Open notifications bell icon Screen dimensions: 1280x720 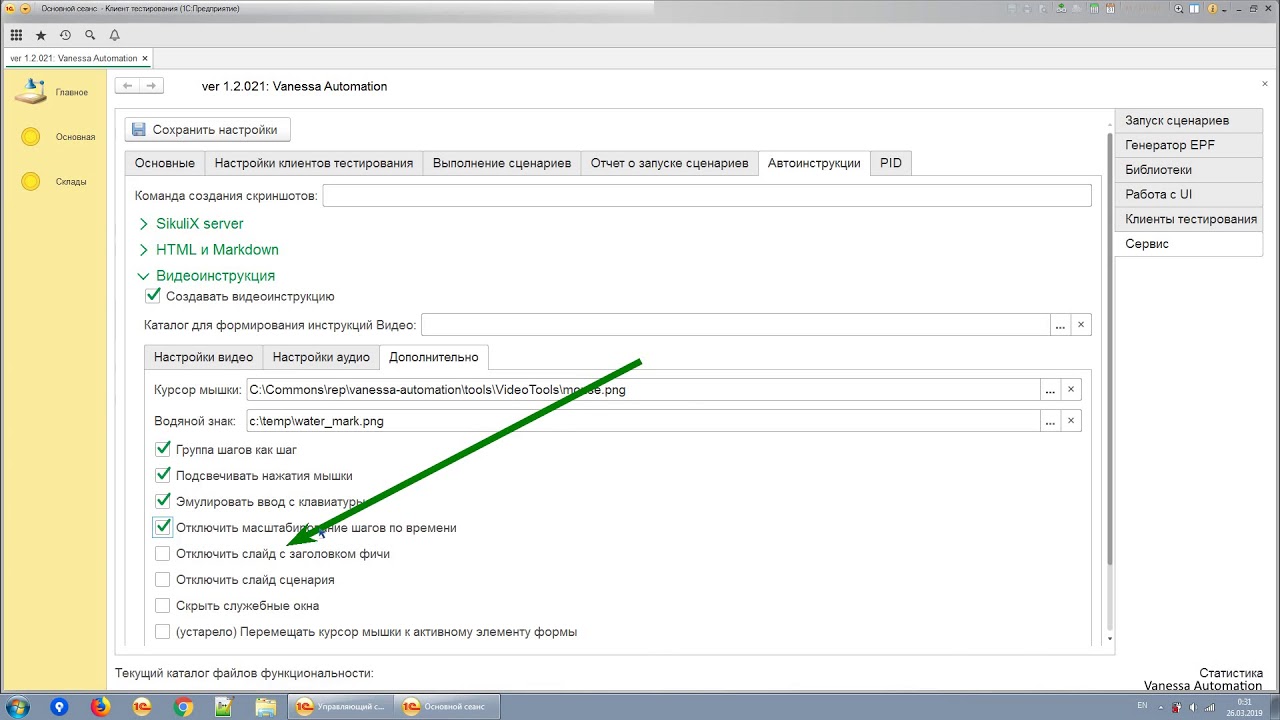coord(114,35)
